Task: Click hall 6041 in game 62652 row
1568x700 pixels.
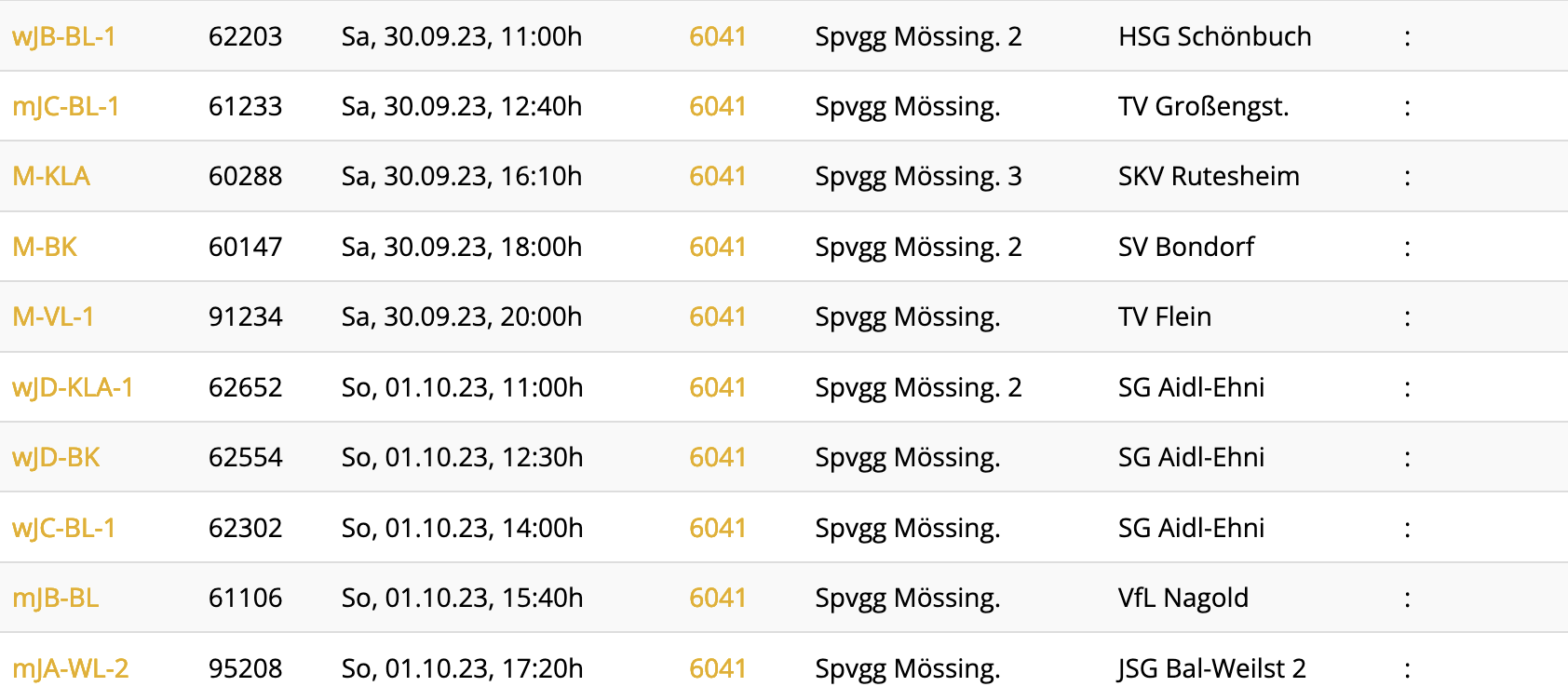Action: pyautogui.click(x=718, y=388)
